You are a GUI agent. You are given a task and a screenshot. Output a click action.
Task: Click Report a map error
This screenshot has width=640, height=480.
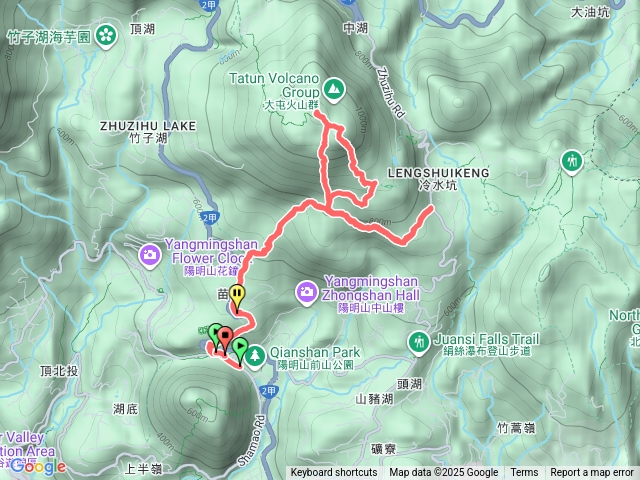592,473
